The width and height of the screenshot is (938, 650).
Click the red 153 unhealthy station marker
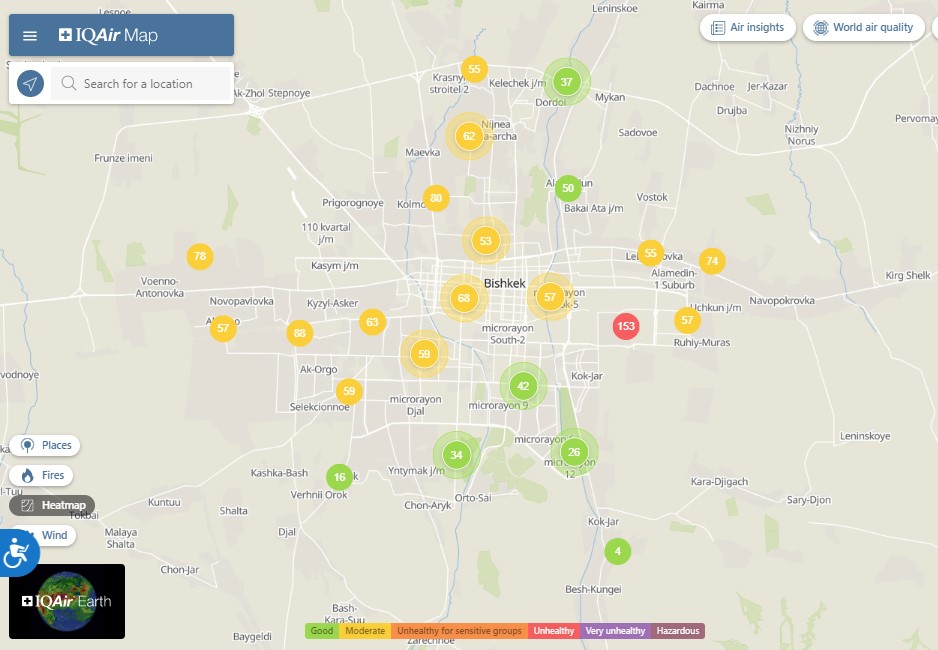pyautogui.click(x=626, y=326)
